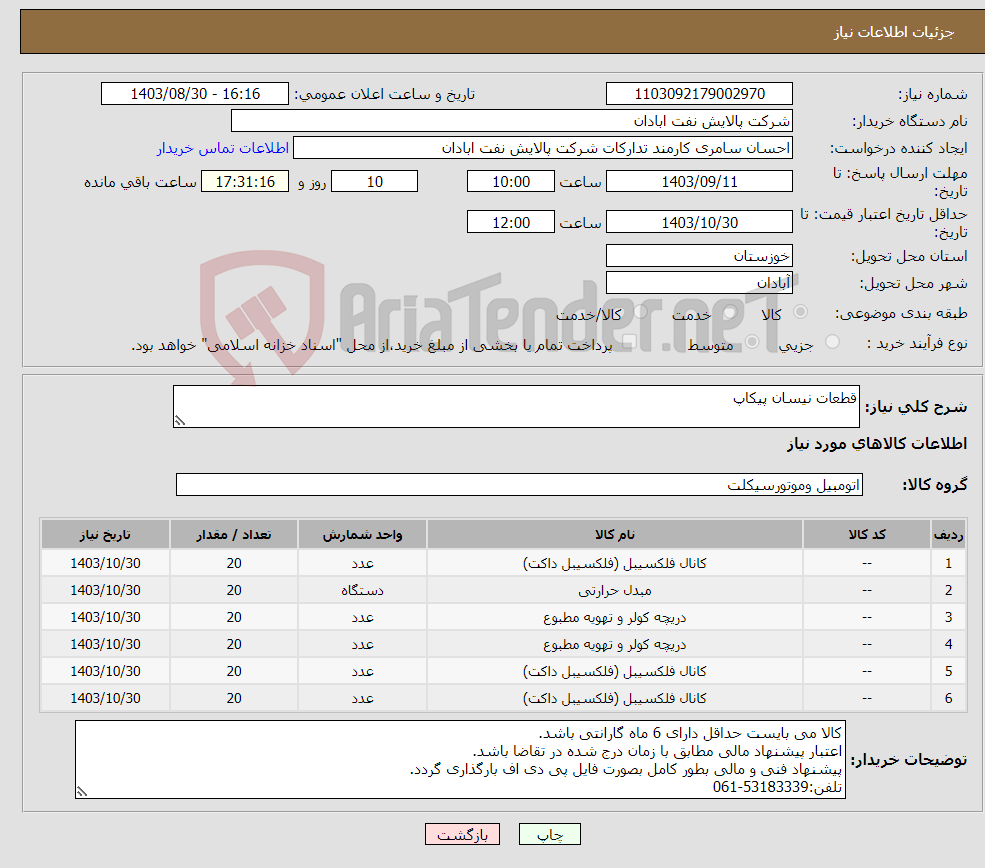Choose the جزیی purchase type radio
The height and width of the screenshot is (868, 985).
tap(832, 342)
